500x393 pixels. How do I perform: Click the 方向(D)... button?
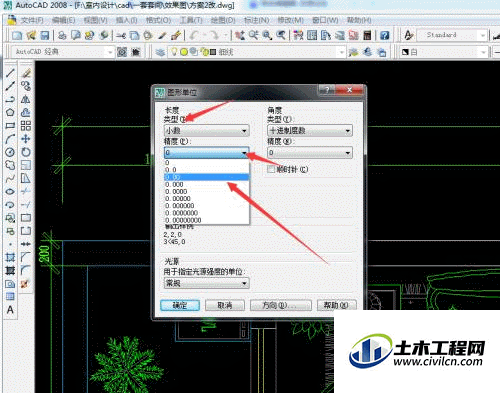[281, 305]
